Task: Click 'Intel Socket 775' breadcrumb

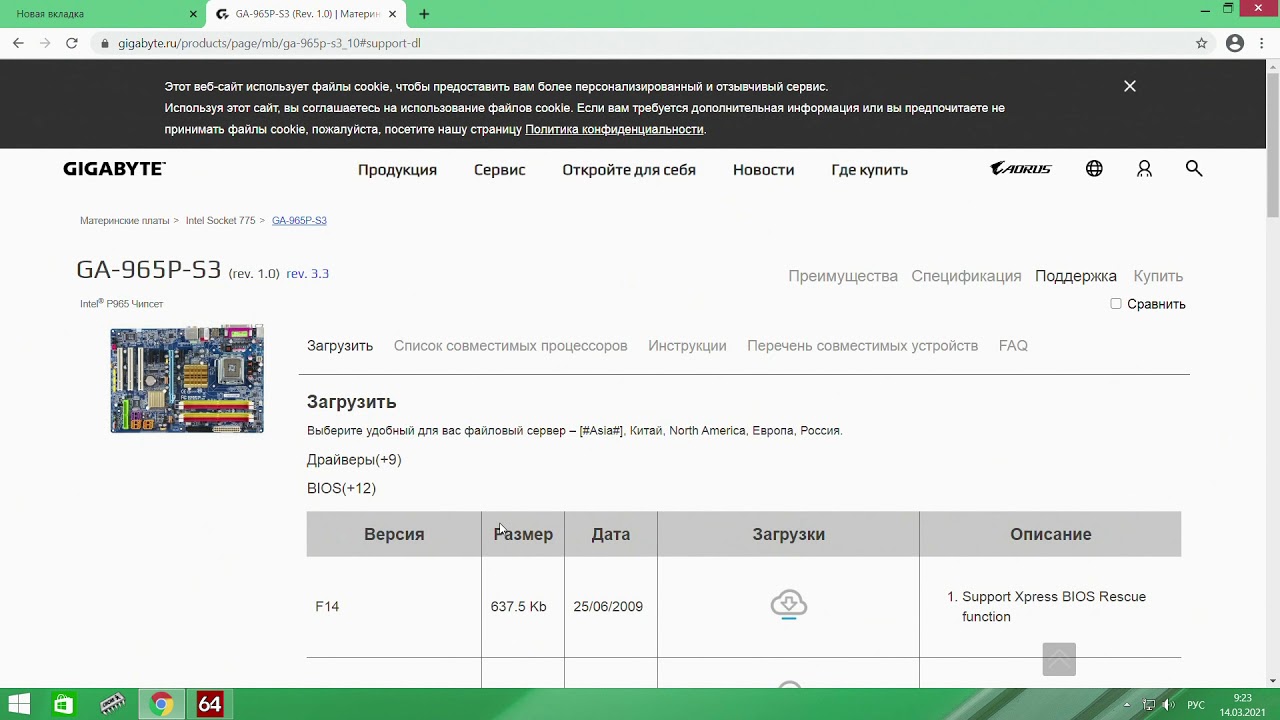Action: (x=220, y=220)
